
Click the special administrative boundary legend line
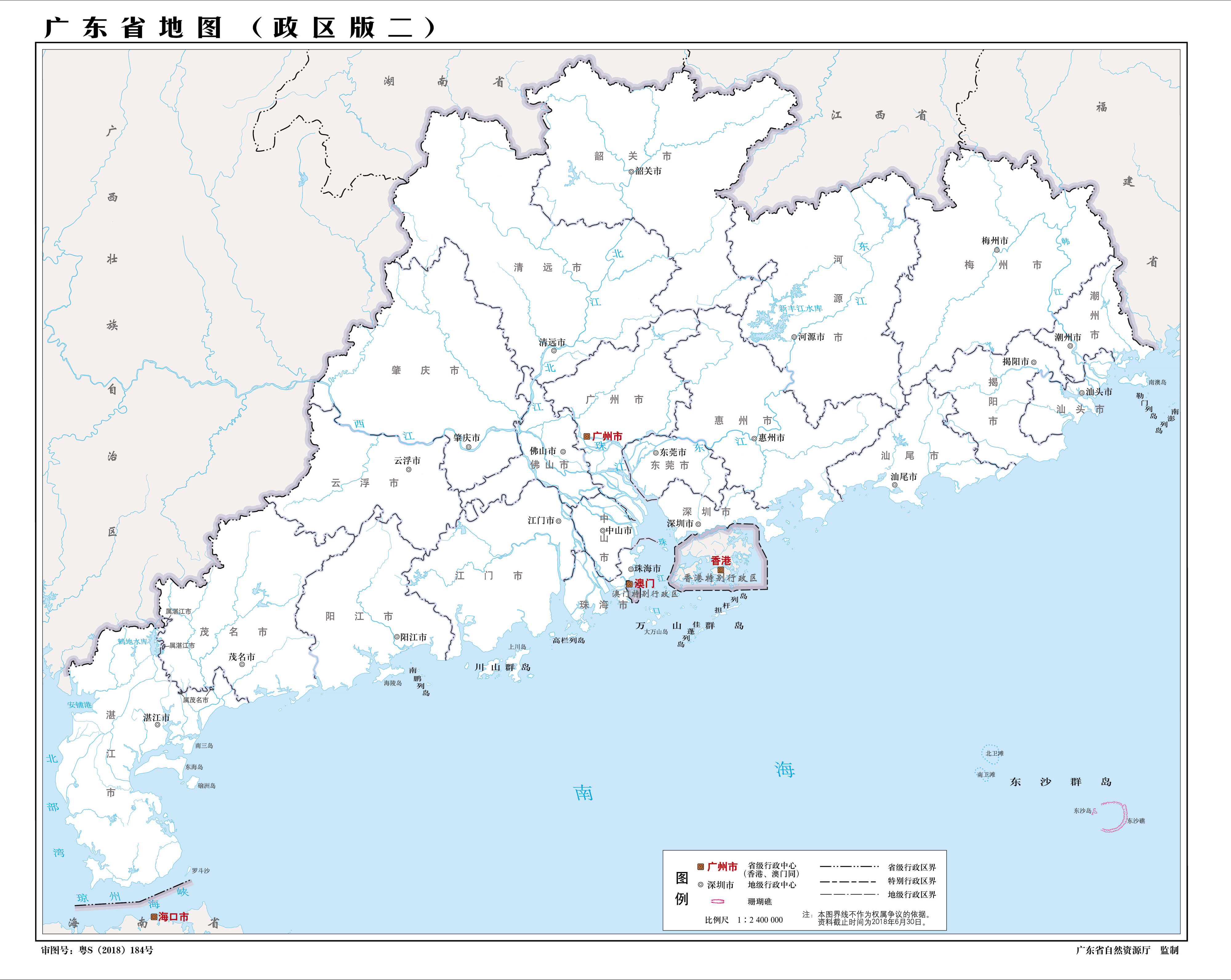coord(848,881)
